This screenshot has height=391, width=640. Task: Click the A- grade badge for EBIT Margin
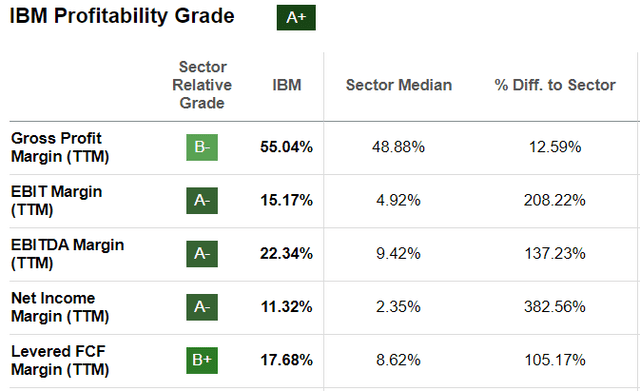202,200
